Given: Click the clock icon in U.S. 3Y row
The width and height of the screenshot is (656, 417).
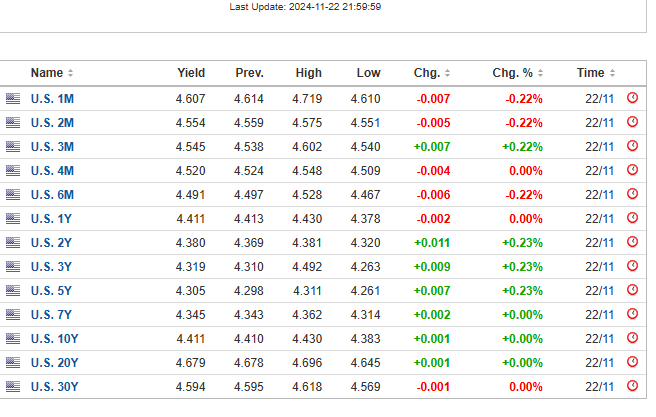Looking at the screenshot, I should coord(632,266).
